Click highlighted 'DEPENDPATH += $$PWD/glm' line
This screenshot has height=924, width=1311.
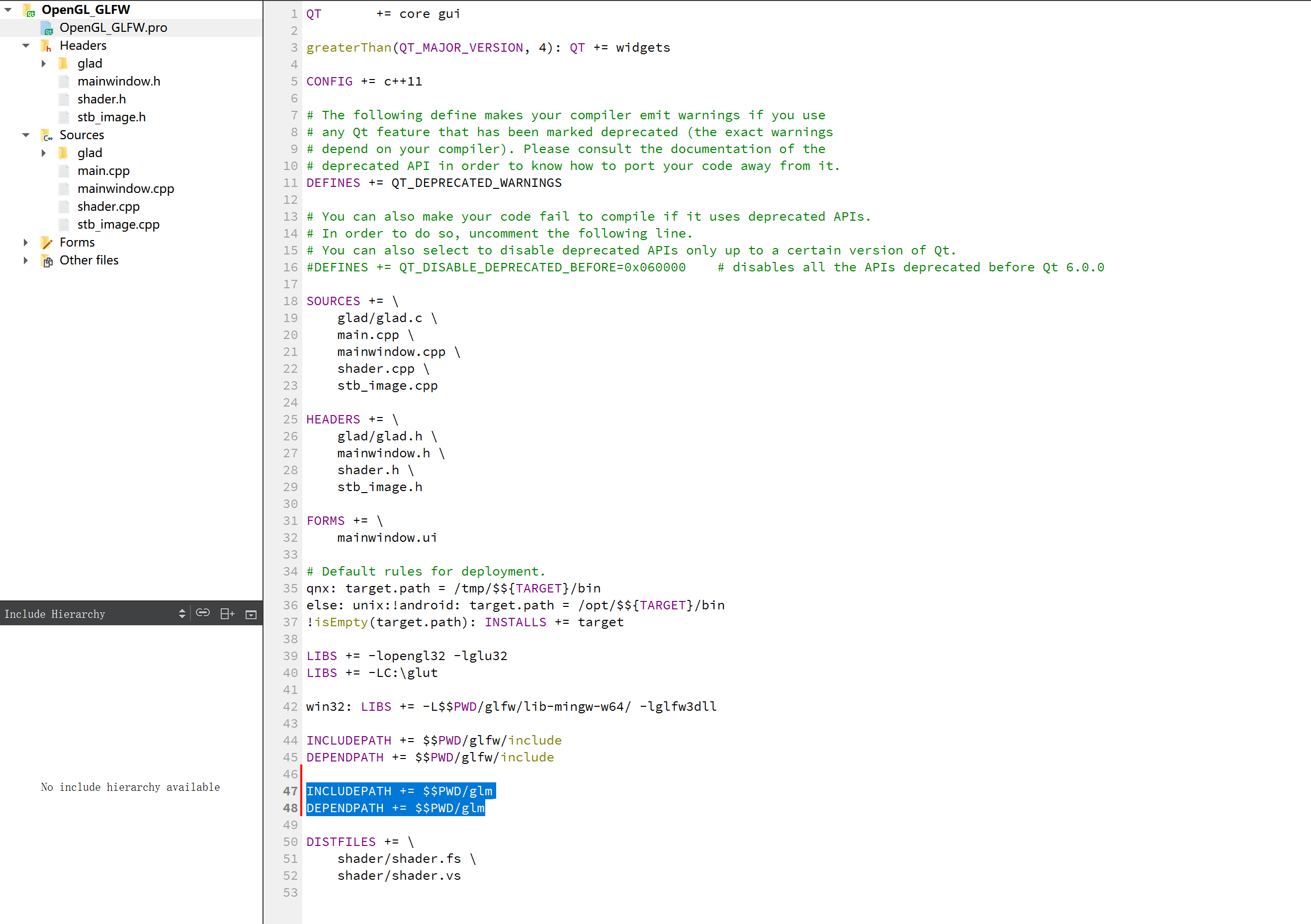pyautogui.click(x=396, y=808)
